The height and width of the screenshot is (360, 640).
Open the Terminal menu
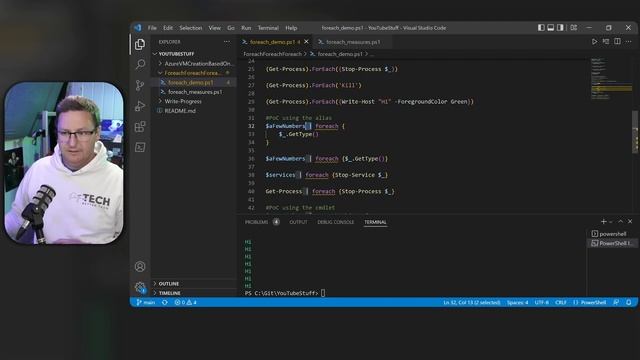pyautogui.click(x=268, y=28)
